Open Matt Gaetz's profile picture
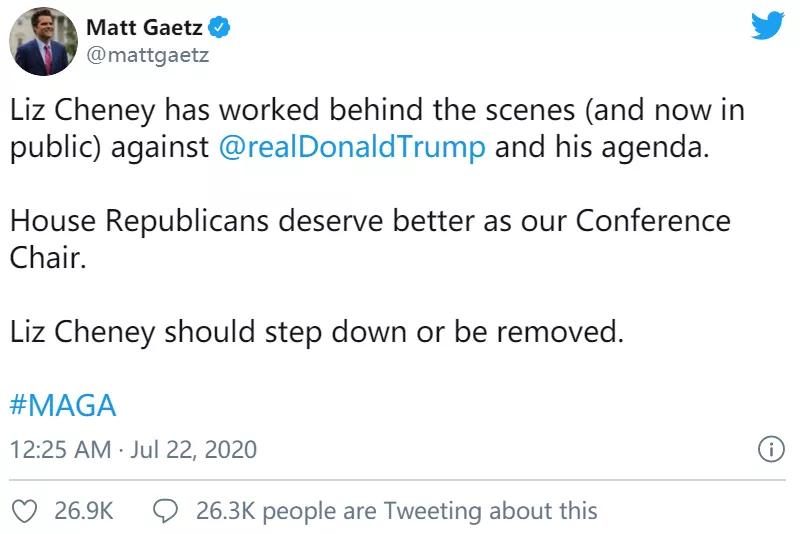800x534 pixels. (x=44, y=41)
